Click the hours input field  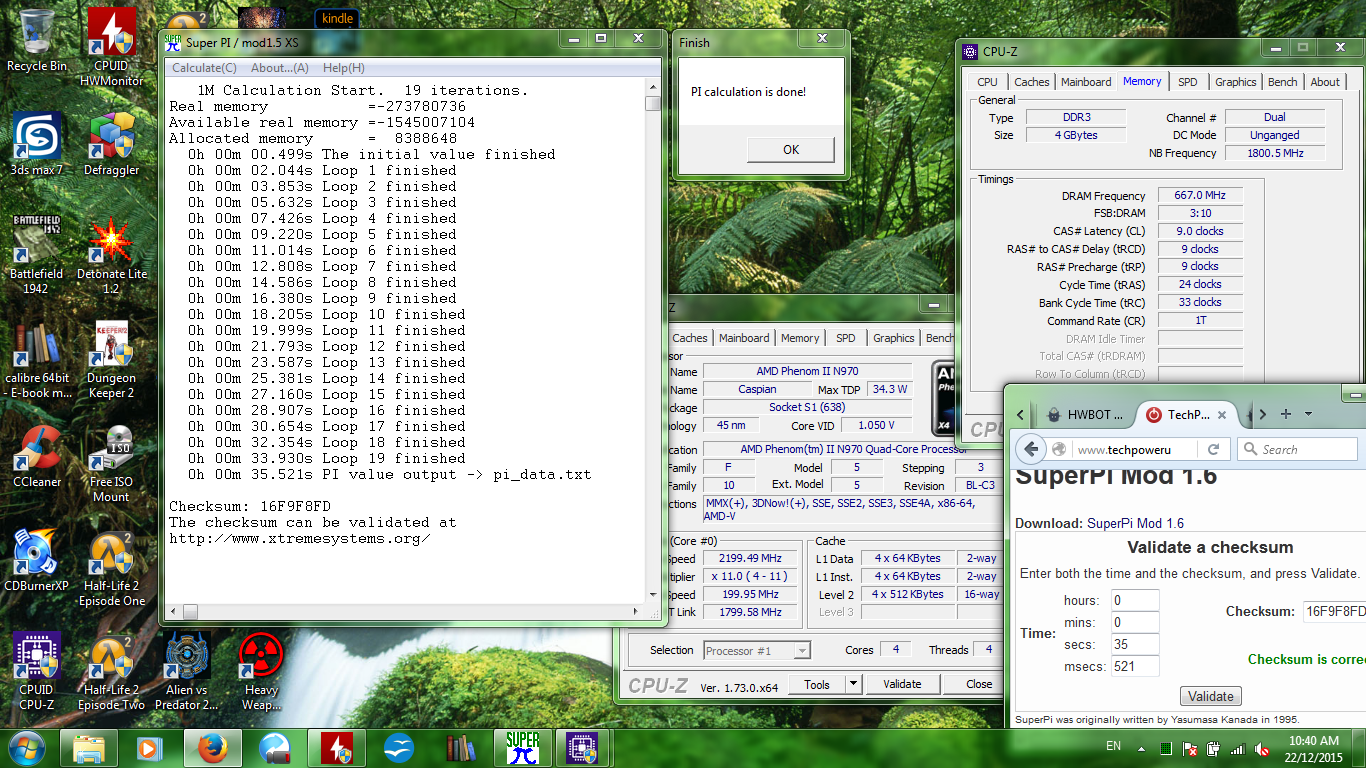click(x=1135, y=600)
